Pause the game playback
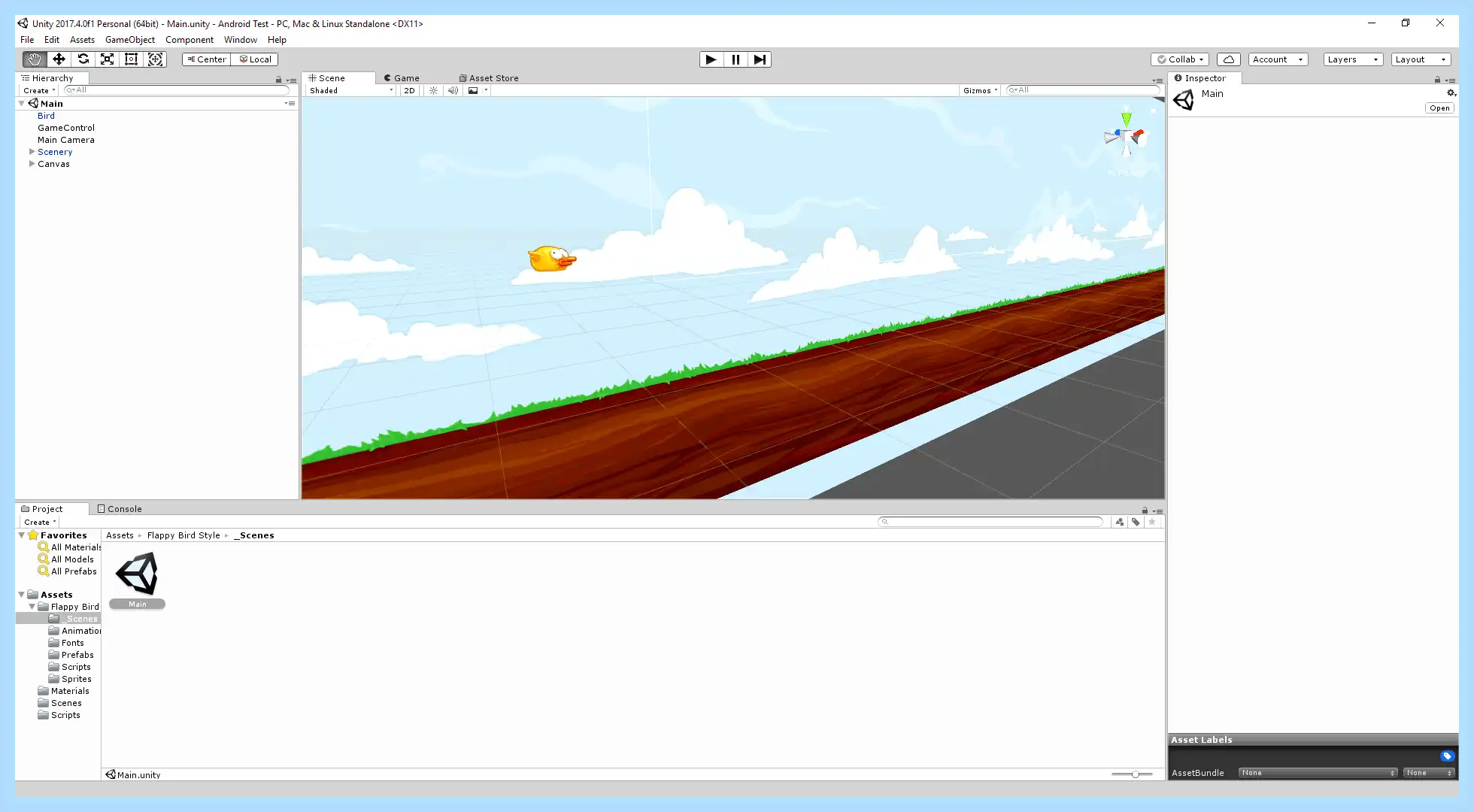The width and height of the screenshot is (1474, 812). coord(735,59)
